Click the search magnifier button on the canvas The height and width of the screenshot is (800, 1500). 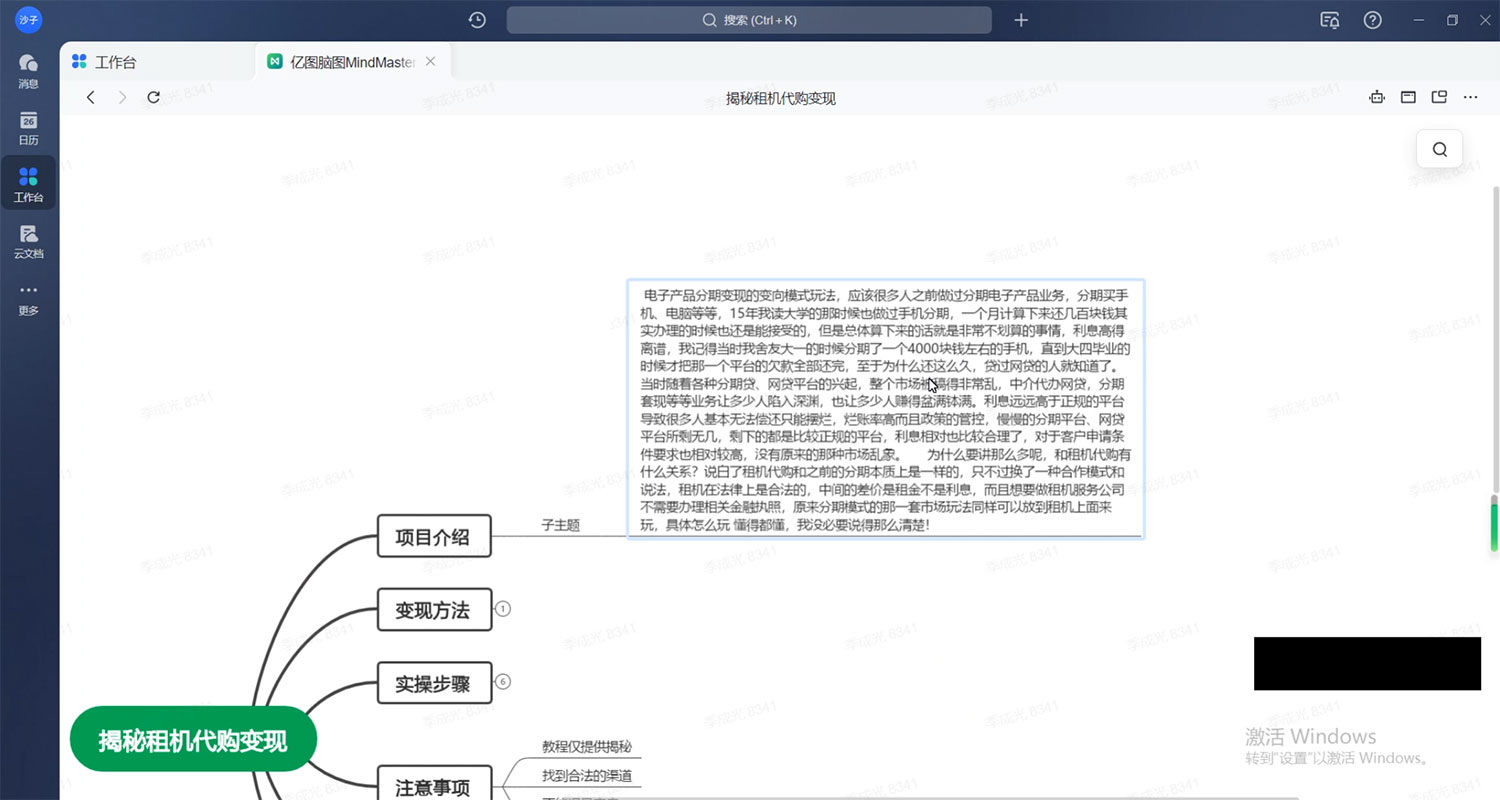[1439, 148]
